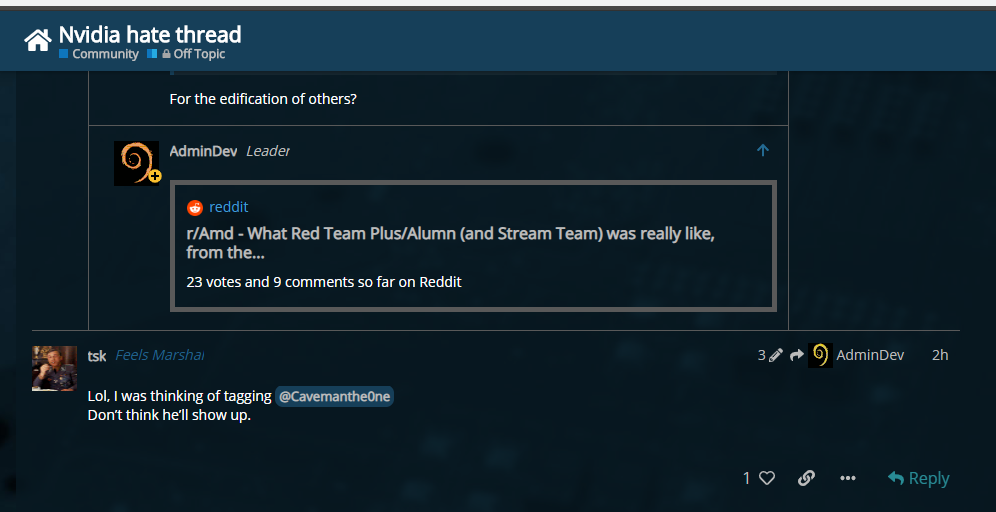Open tsk's user profile name

pos(97,355)
